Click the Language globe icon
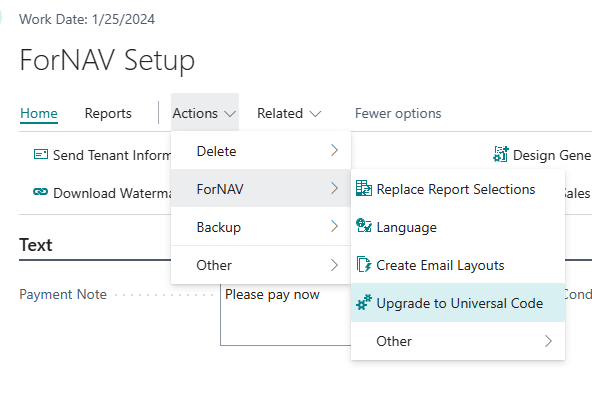The image size is (592, 401). click(x=364, y=225)
